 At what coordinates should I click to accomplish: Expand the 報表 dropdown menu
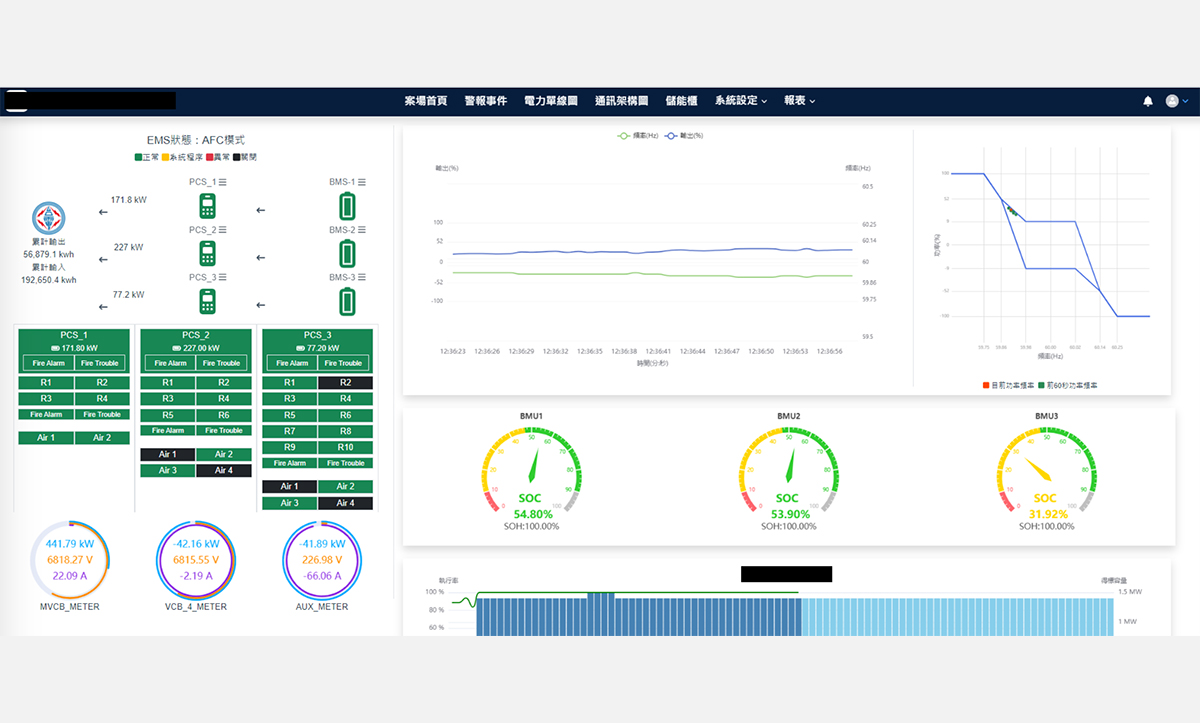799,101
